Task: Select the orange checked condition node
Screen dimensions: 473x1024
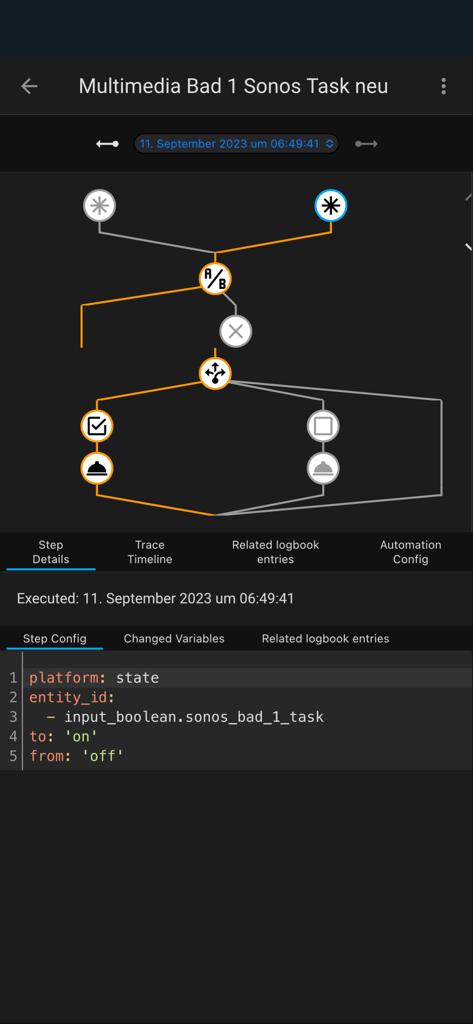Action: (x=97, y=426)
